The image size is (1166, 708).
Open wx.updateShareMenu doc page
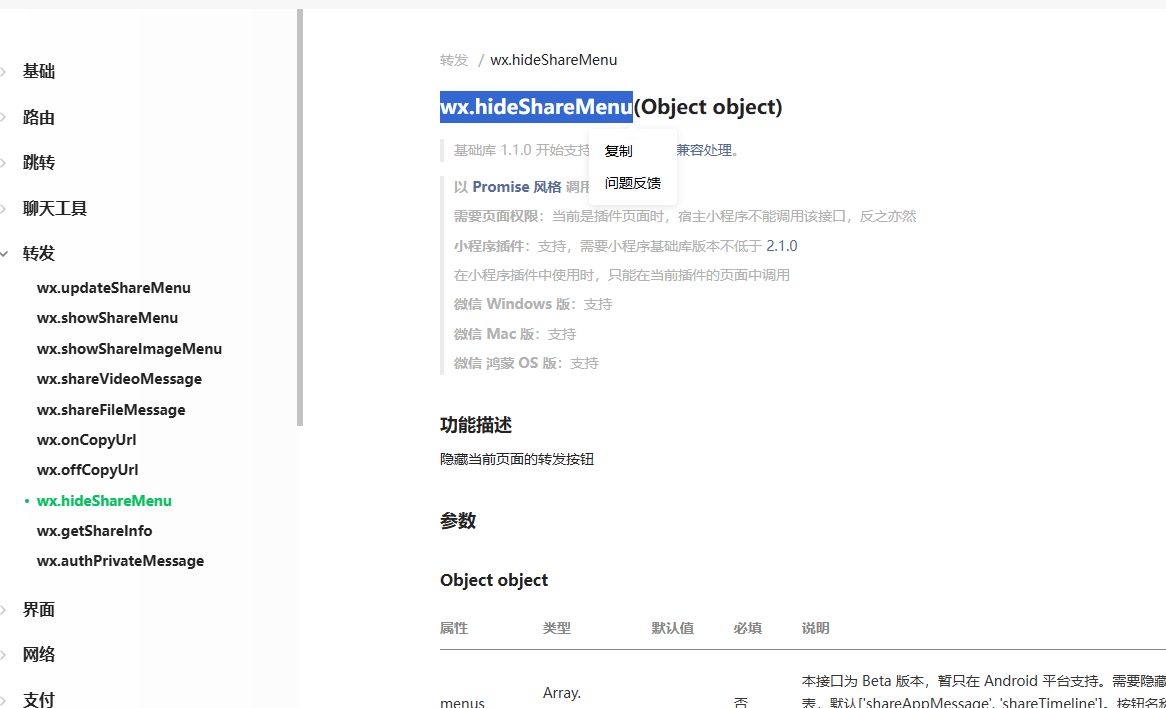pyautogui.click(x=114, y=288)
